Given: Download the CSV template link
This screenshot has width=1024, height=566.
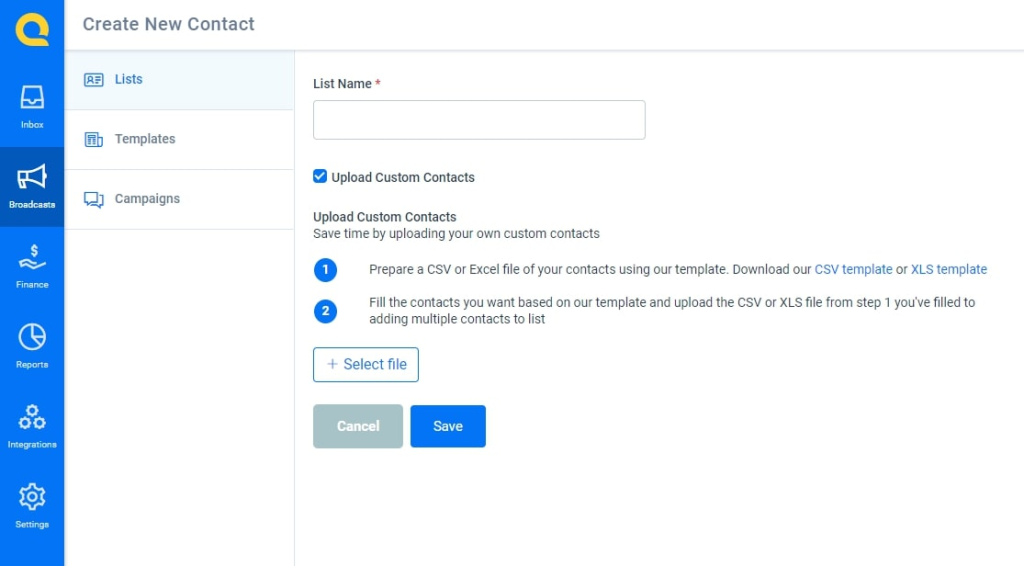Looking at the screenshot, I should pos(853,269).
